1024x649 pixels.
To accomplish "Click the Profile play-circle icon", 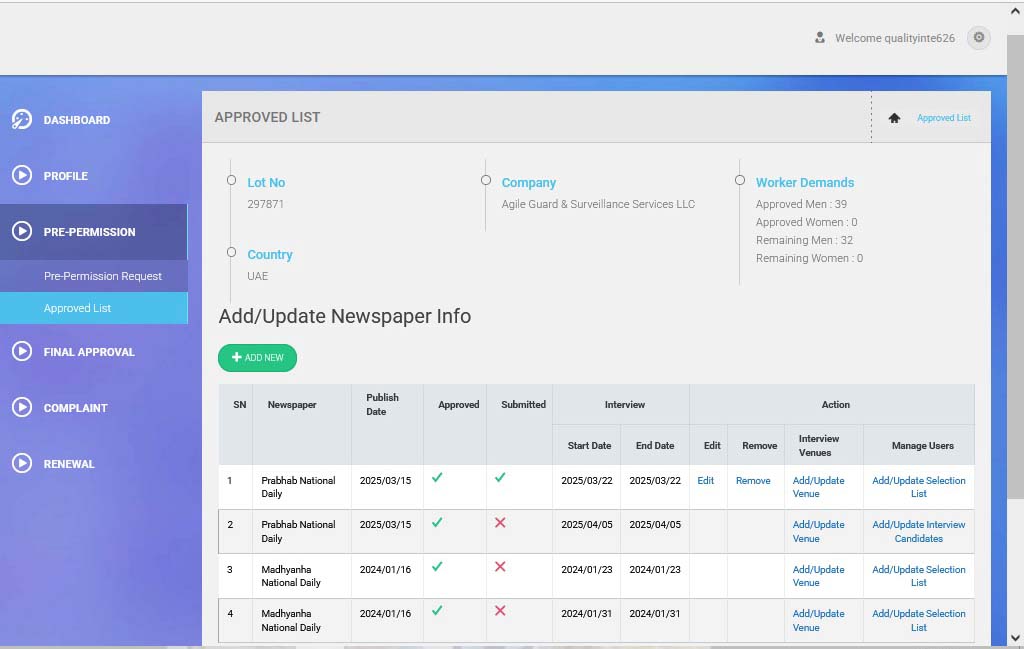I will pyautogui.click(x=21, y=176).
